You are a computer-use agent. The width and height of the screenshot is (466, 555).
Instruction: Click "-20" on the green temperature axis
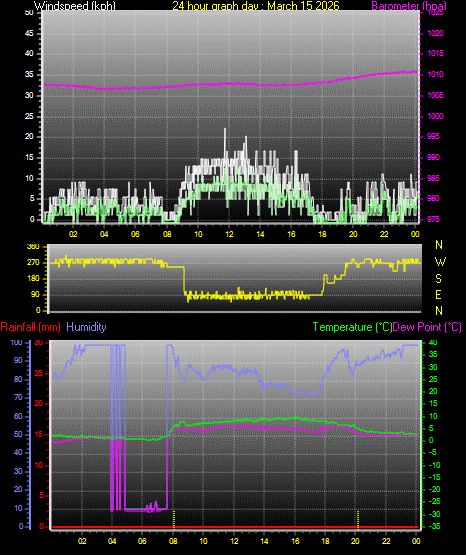click(x=434, y=489)
